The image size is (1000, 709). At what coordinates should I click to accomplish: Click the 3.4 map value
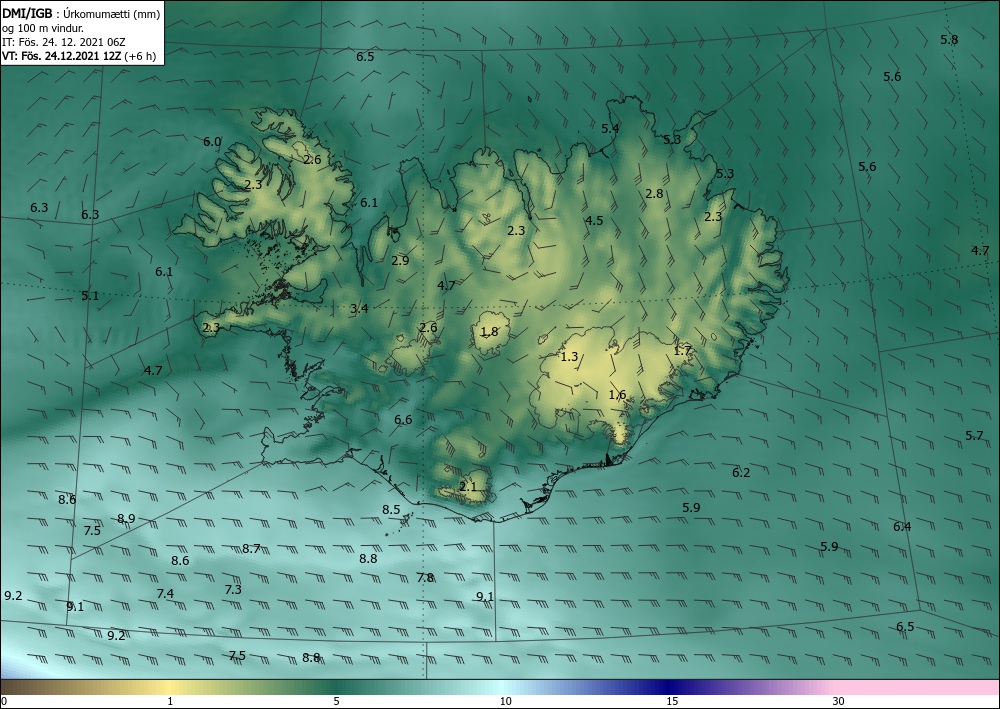click(359, 309)
